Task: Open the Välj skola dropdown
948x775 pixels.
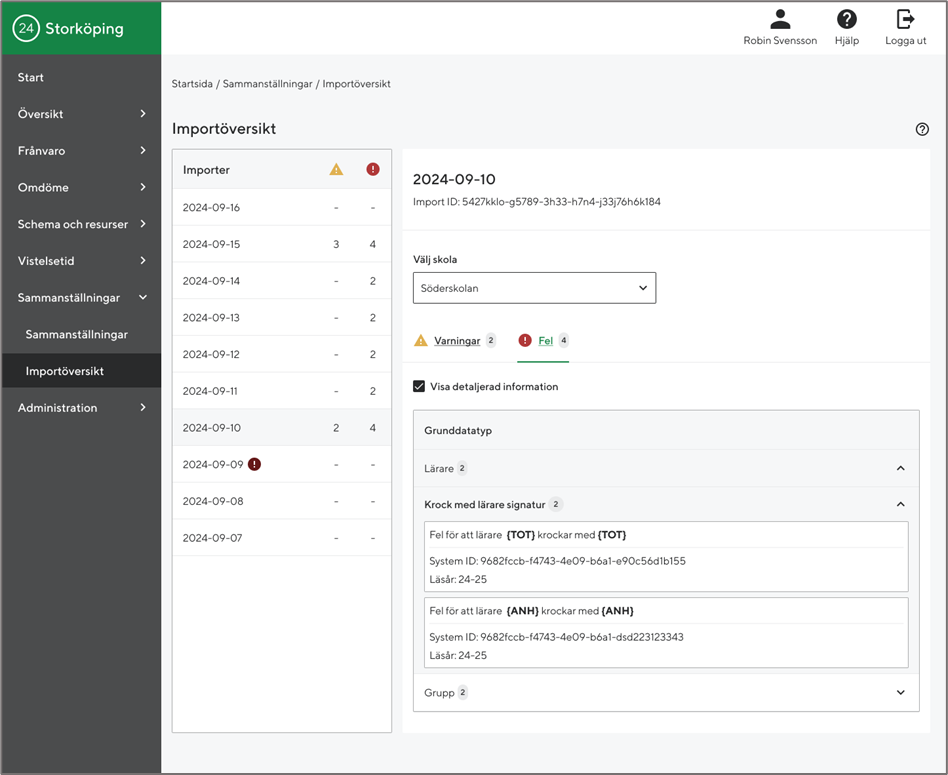Action: (534, 288)
